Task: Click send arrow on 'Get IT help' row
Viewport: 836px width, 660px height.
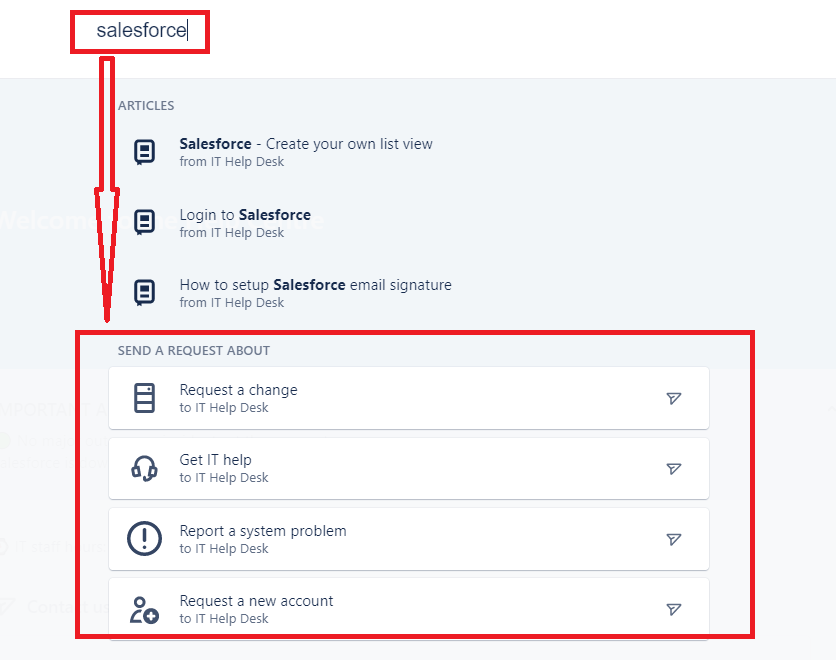Action: coord(674,469)
